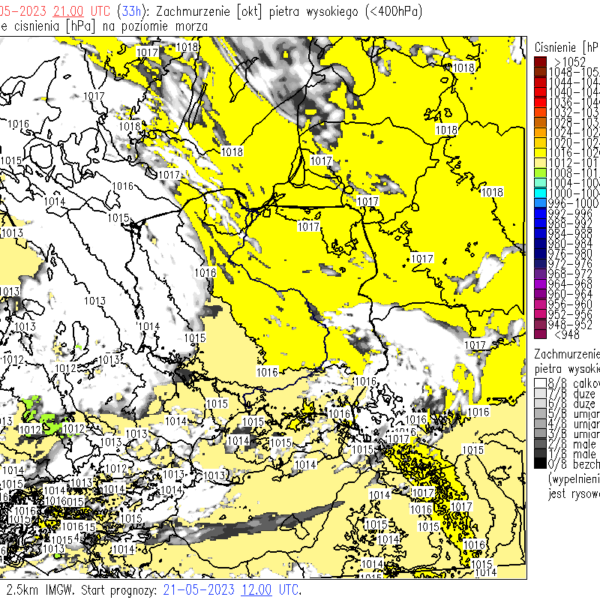
Task: Click the gray 4/8 cloud cover swatch
Action: (540, 423)
